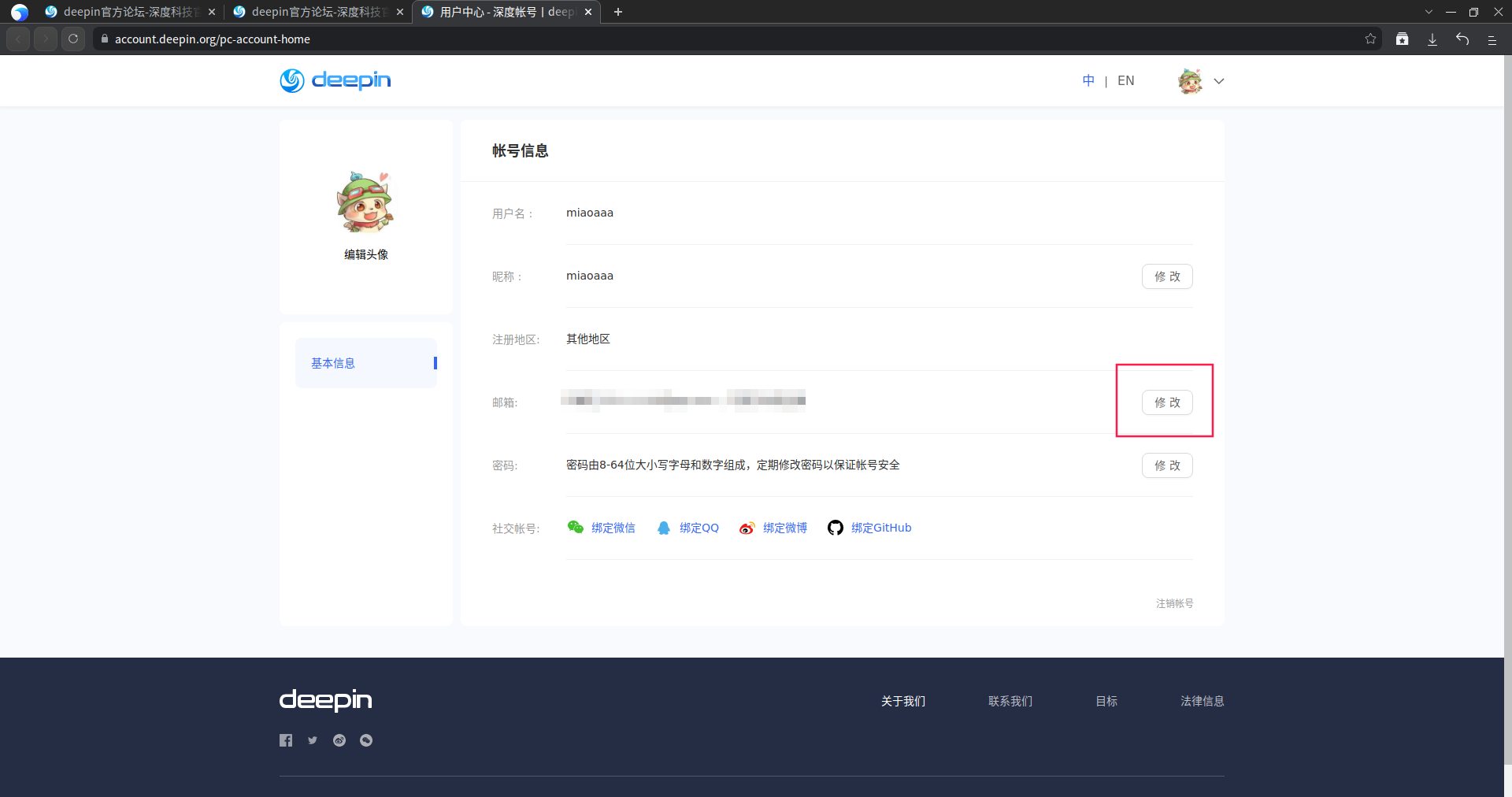
Task: Click the large profile avatar in the sidebar
Action: (x=365, y=202)
